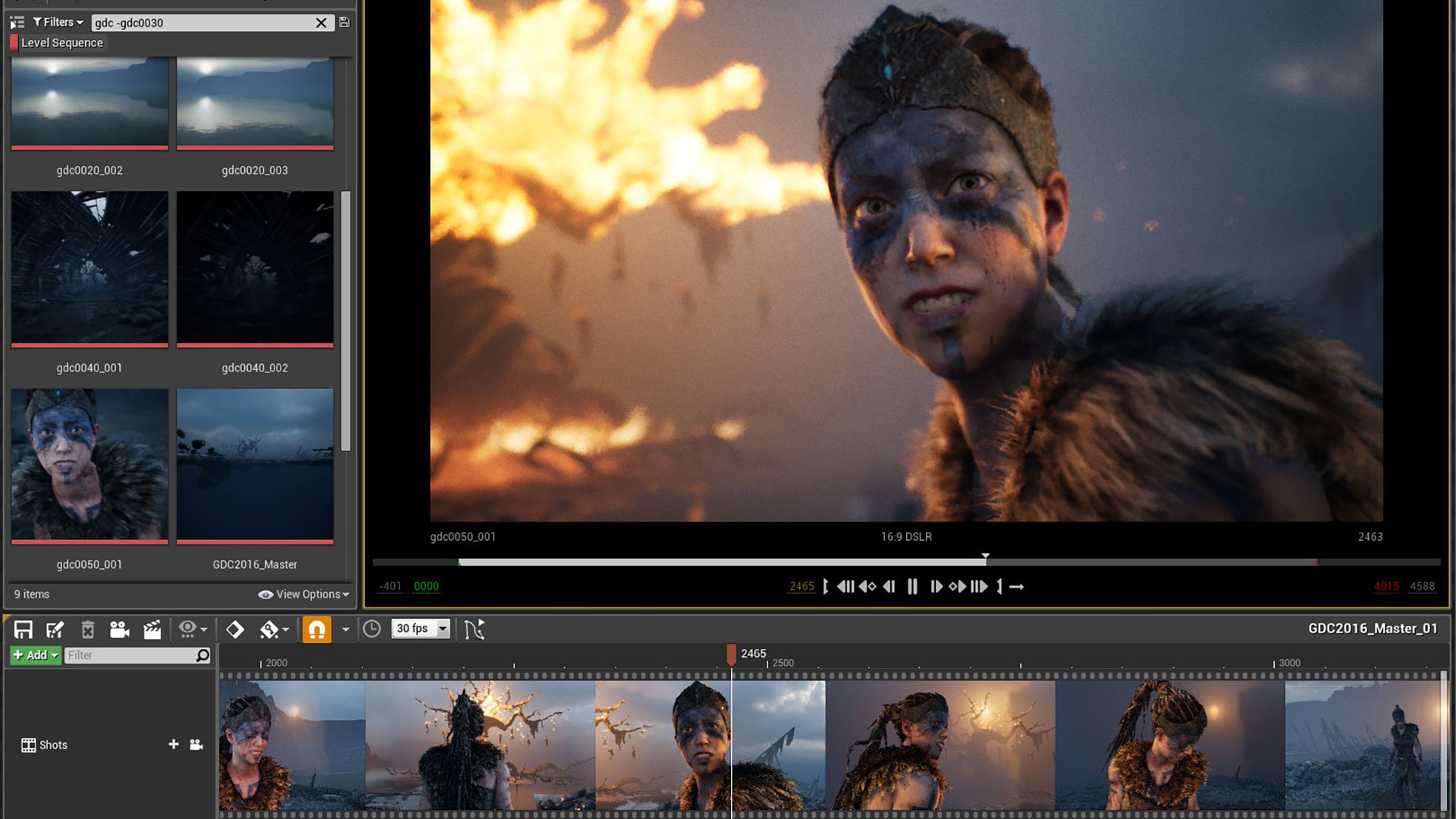The width and height of the screenshot is (1456, 819).
Task: Pause playback in cinematic viewport
Action: pyautogui.click(x=912, y=586)
